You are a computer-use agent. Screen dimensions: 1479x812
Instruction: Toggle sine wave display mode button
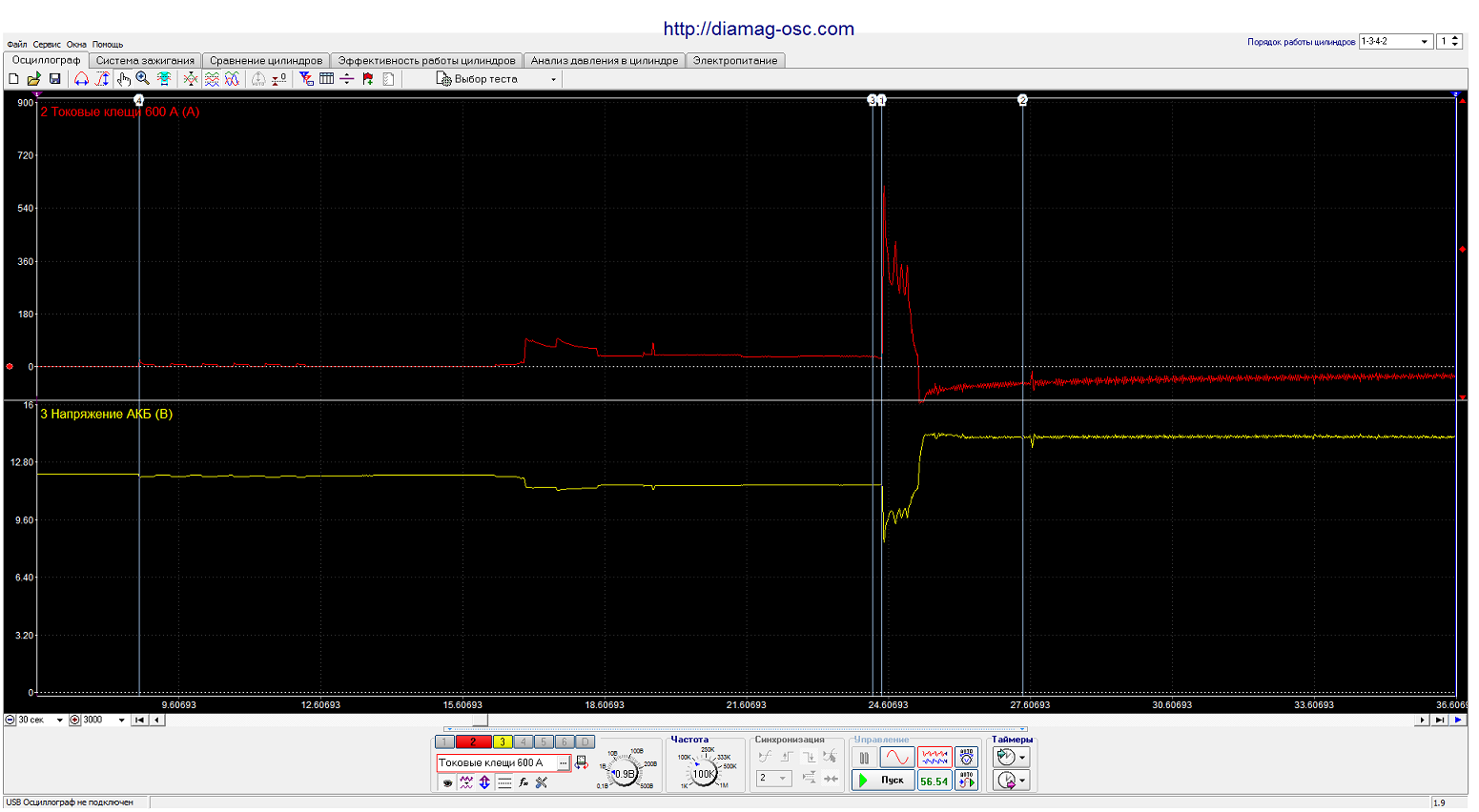click(x=896, y=758)
